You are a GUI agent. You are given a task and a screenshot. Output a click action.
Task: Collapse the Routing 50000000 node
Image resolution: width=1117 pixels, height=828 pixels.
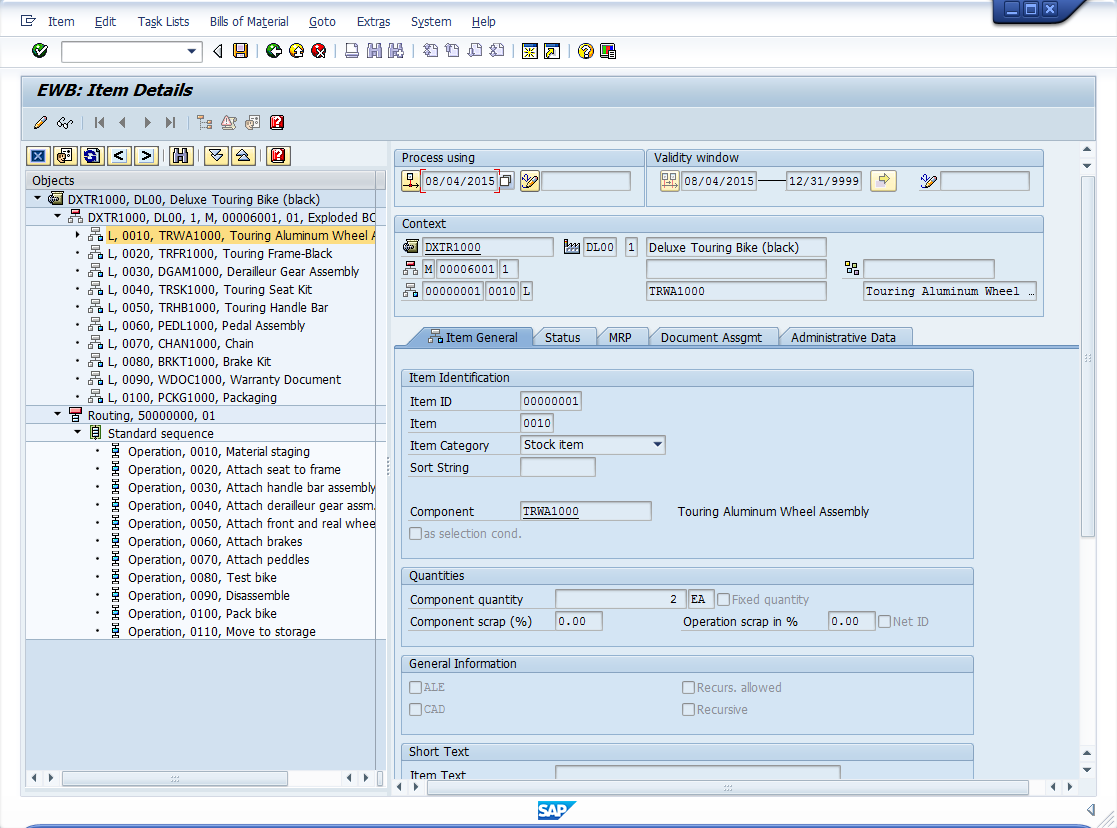pos(58,415)
